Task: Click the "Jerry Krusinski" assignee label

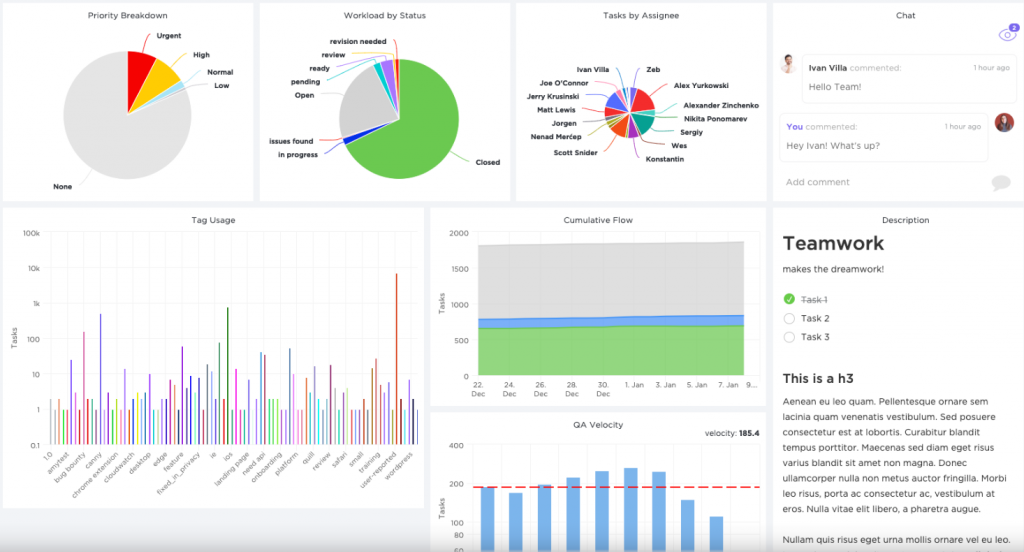Action: pyautogui.click(x=552, y=97)
